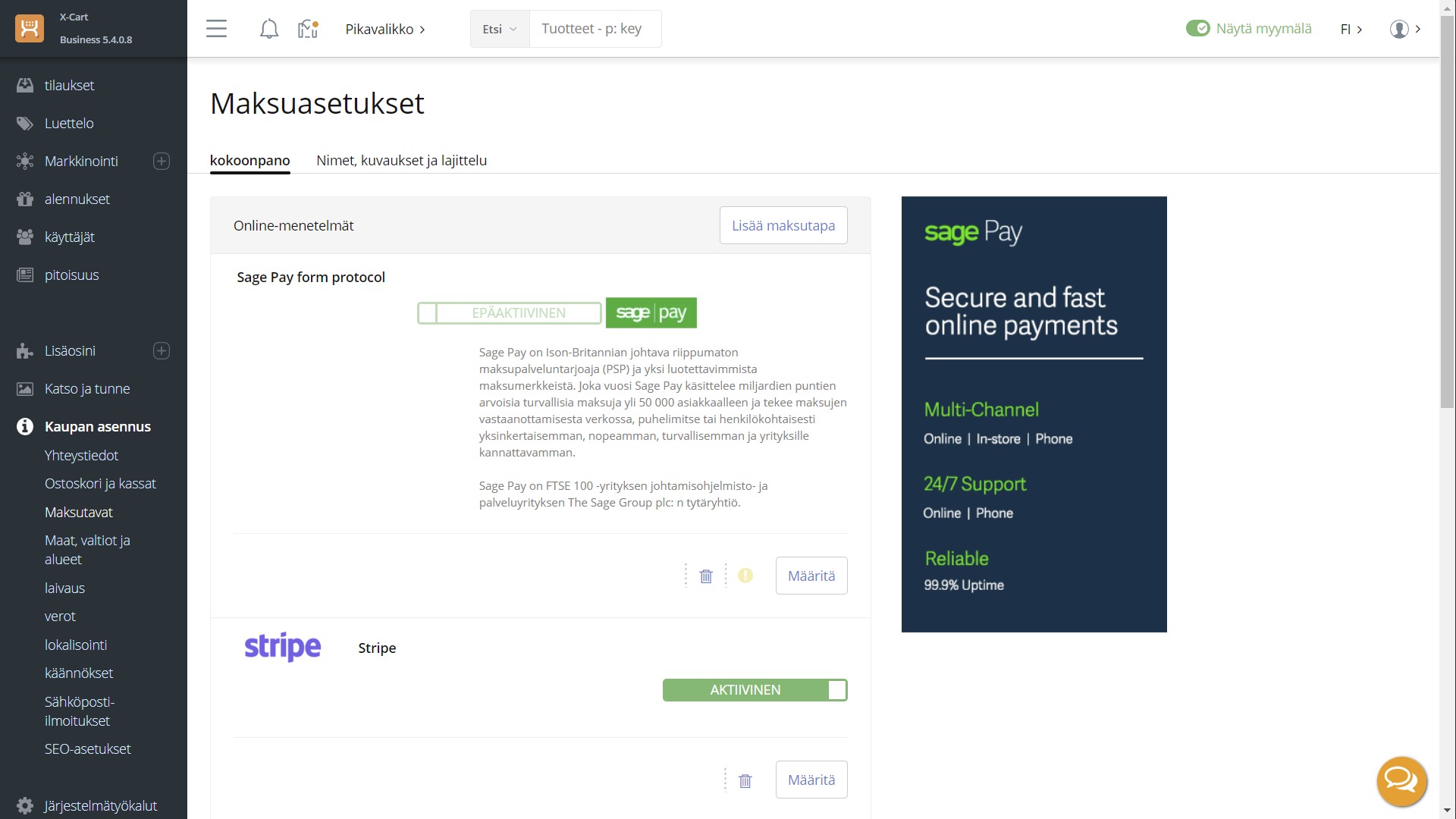
Task: Click Määritä button for Sage Pay
Action: click(811, 576)
